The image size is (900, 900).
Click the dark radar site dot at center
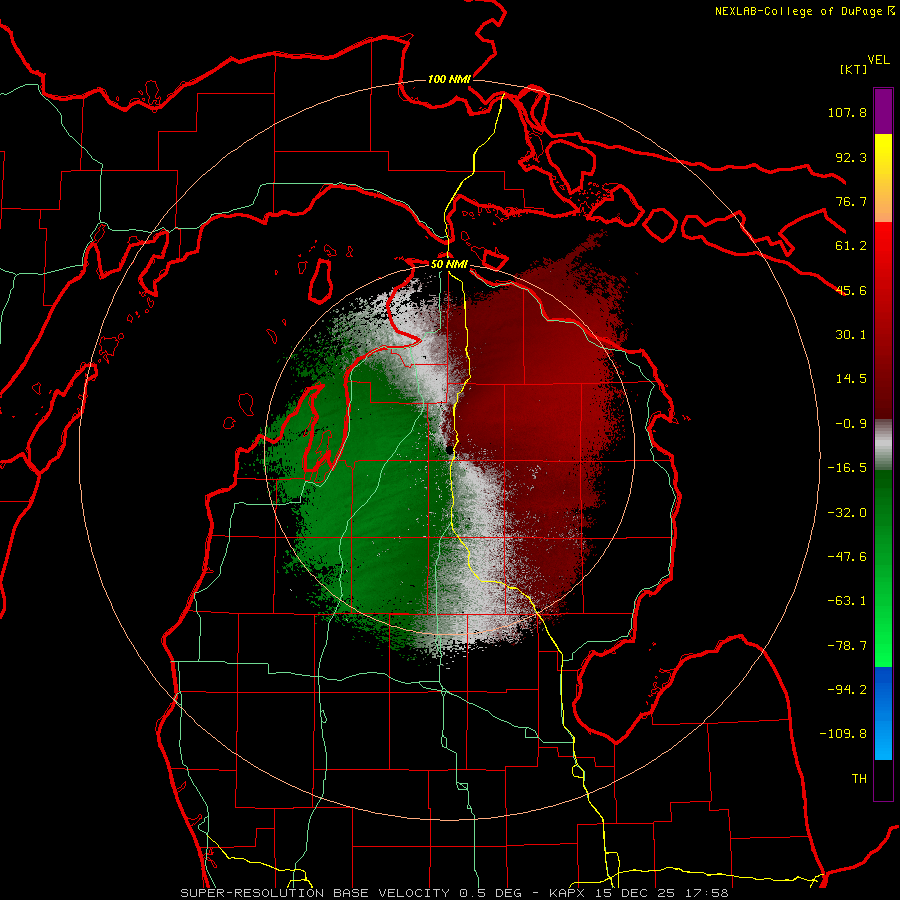(449, 450)
